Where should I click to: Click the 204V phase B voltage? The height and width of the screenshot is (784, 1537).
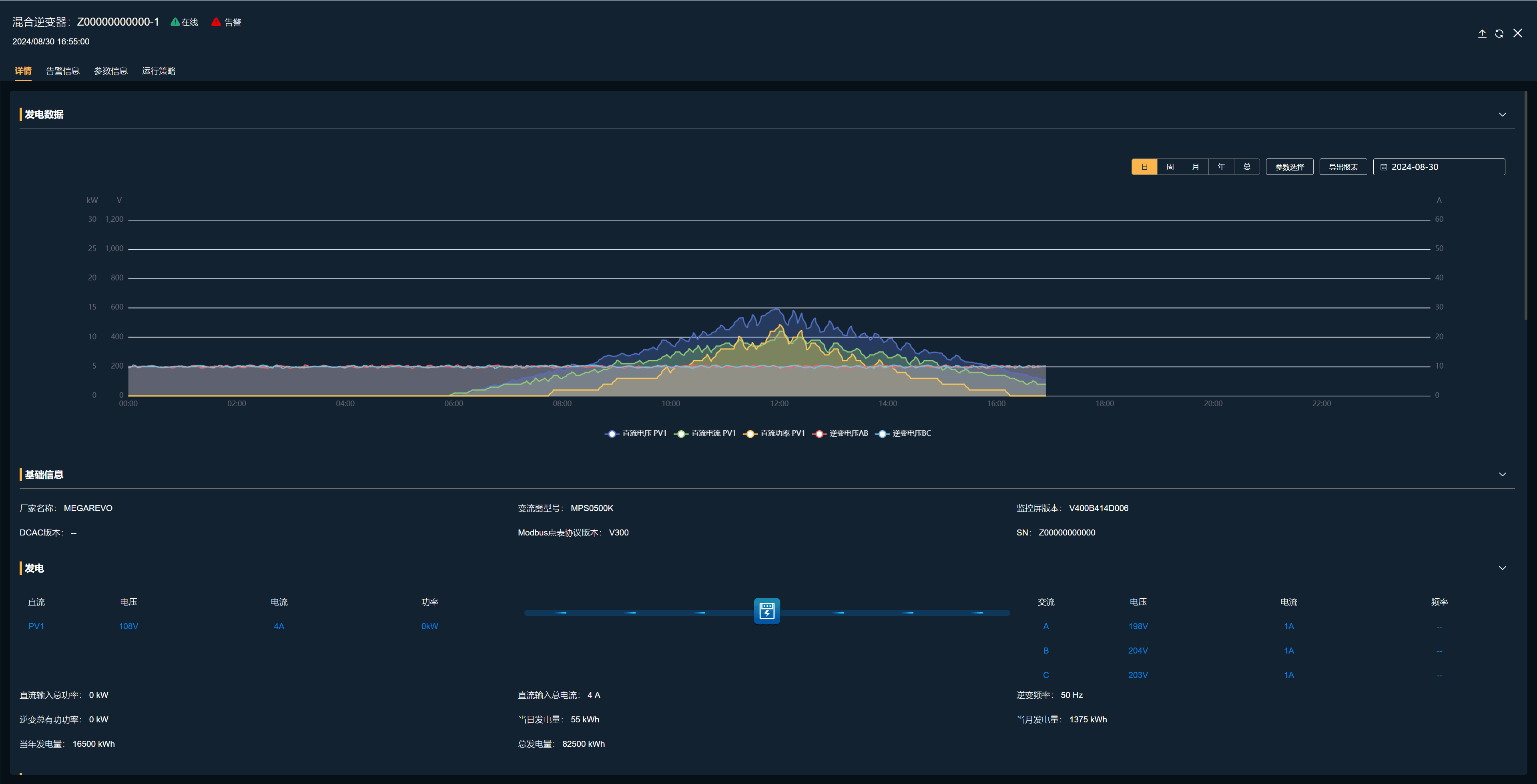click(x=1138, y=651)
